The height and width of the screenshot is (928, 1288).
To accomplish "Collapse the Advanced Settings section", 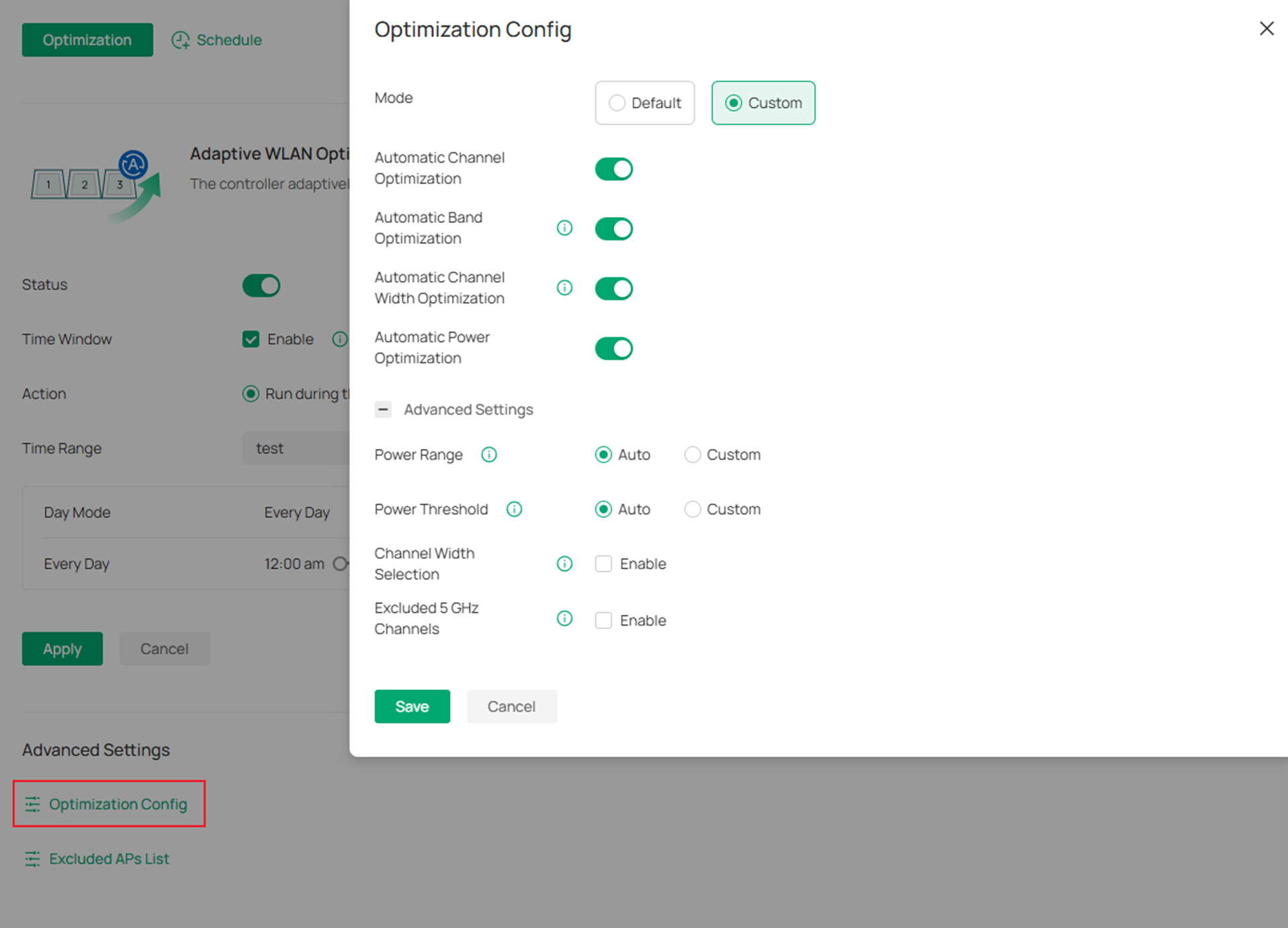I will point(383,409).
